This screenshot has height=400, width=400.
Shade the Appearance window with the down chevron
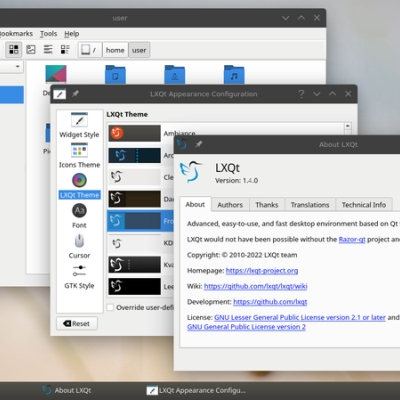click(317, 94)
